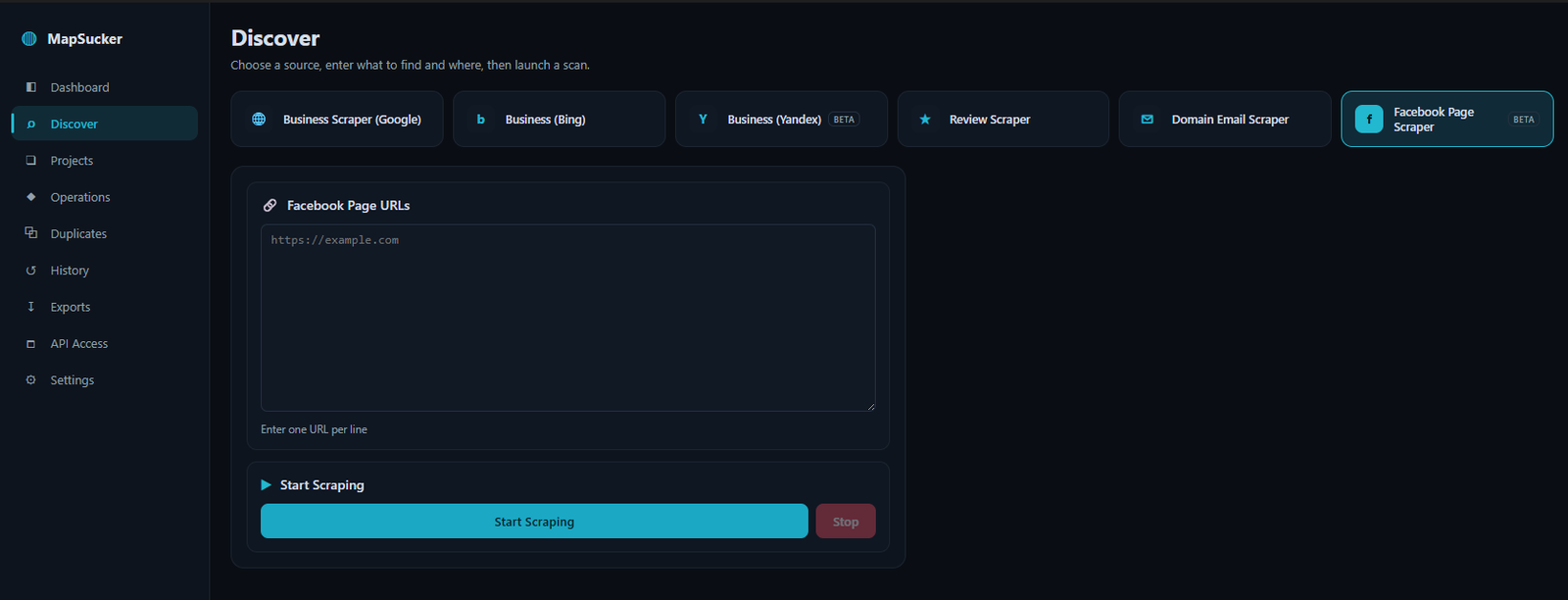Open the Settings page
This screenshot has height=600, width=1568.
(105, 379)
